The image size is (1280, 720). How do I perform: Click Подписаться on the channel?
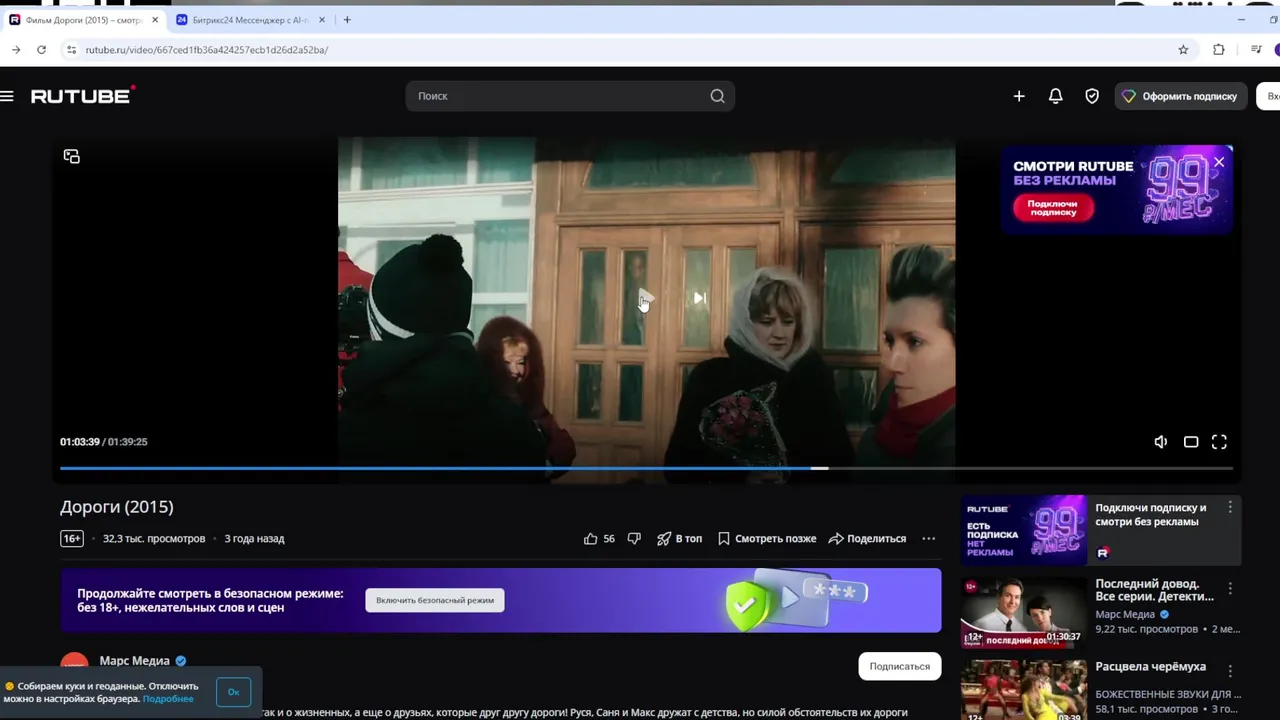pos(899,666)
